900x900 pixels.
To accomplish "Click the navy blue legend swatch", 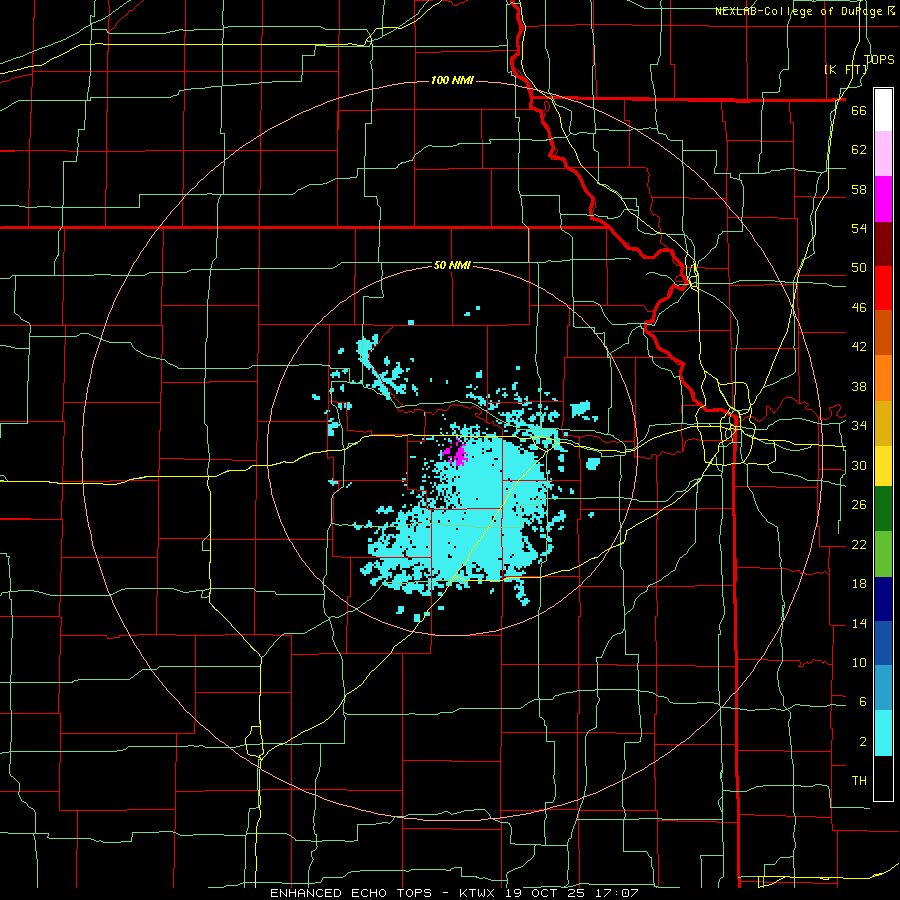I will 883,599.
